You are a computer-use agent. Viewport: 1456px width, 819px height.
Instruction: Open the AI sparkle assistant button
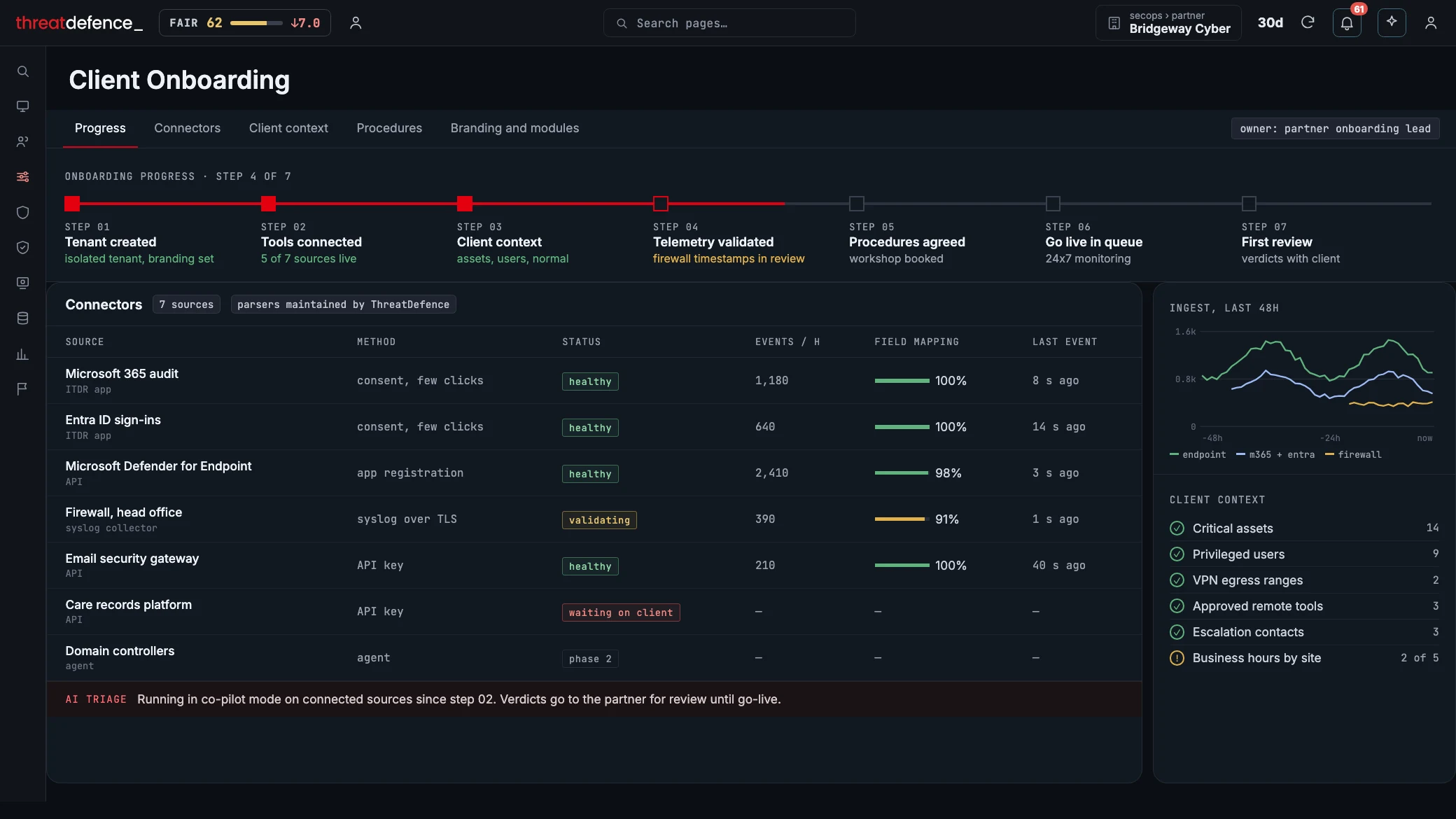coord(1392,22)
